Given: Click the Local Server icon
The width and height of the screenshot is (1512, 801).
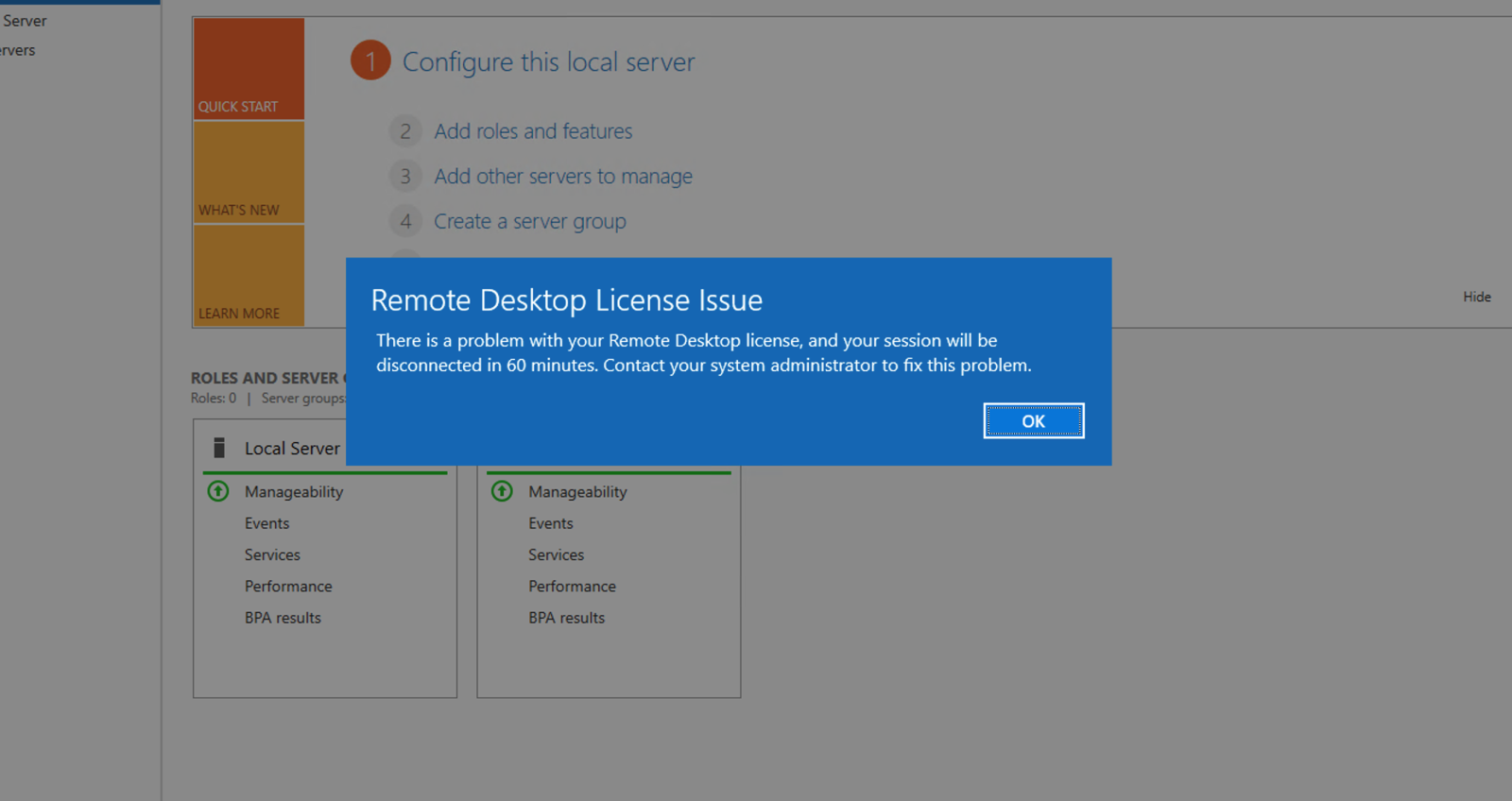Looking at the screenshot, I should 219,448.
